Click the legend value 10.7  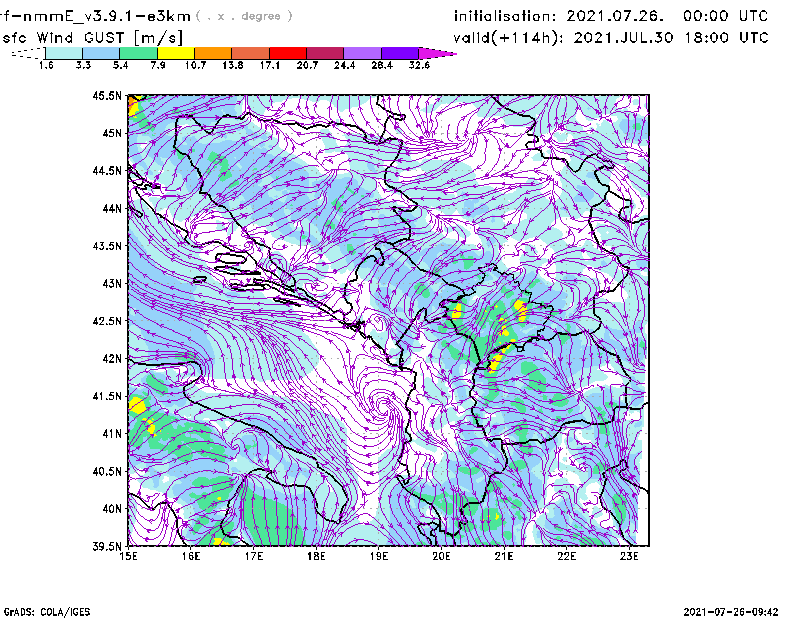tap(195, 65)
